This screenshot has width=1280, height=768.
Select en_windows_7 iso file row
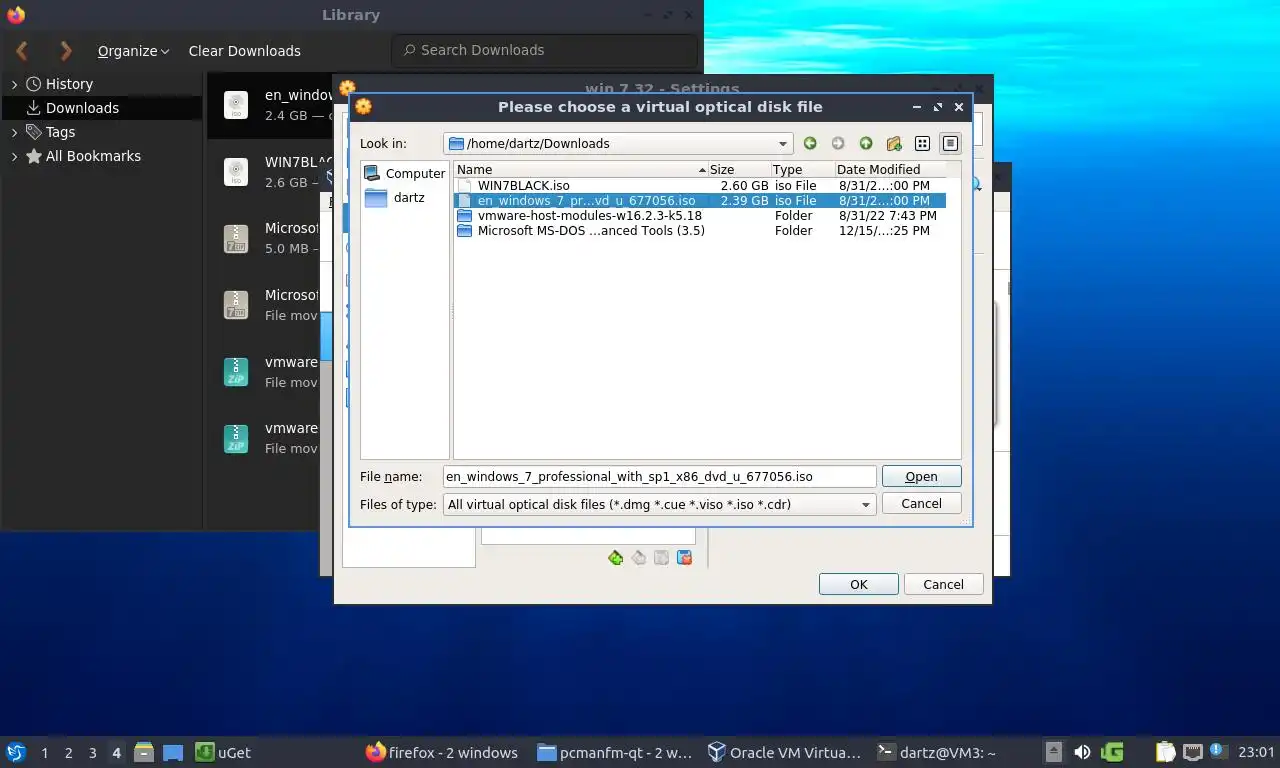[x=700, y=200]
